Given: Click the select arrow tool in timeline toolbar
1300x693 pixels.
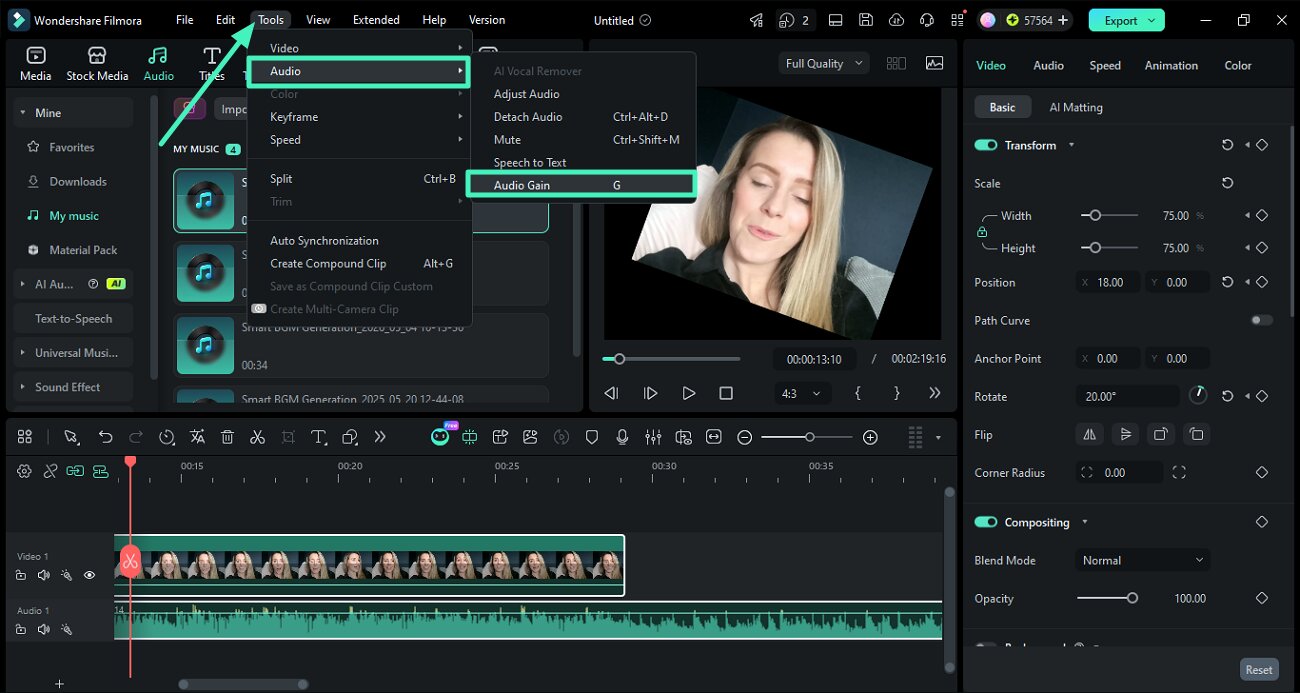Looking at the screenshot, I should 71,437.
